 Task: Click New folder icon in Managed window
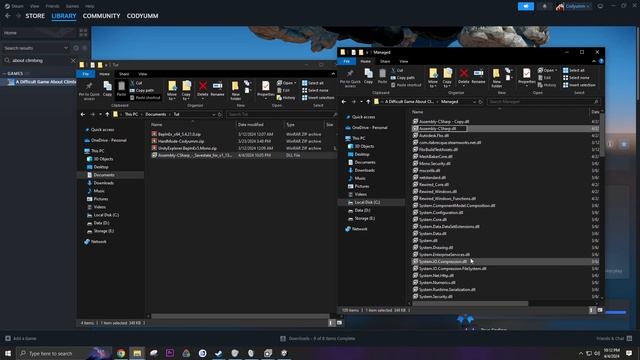click(496, 78)
